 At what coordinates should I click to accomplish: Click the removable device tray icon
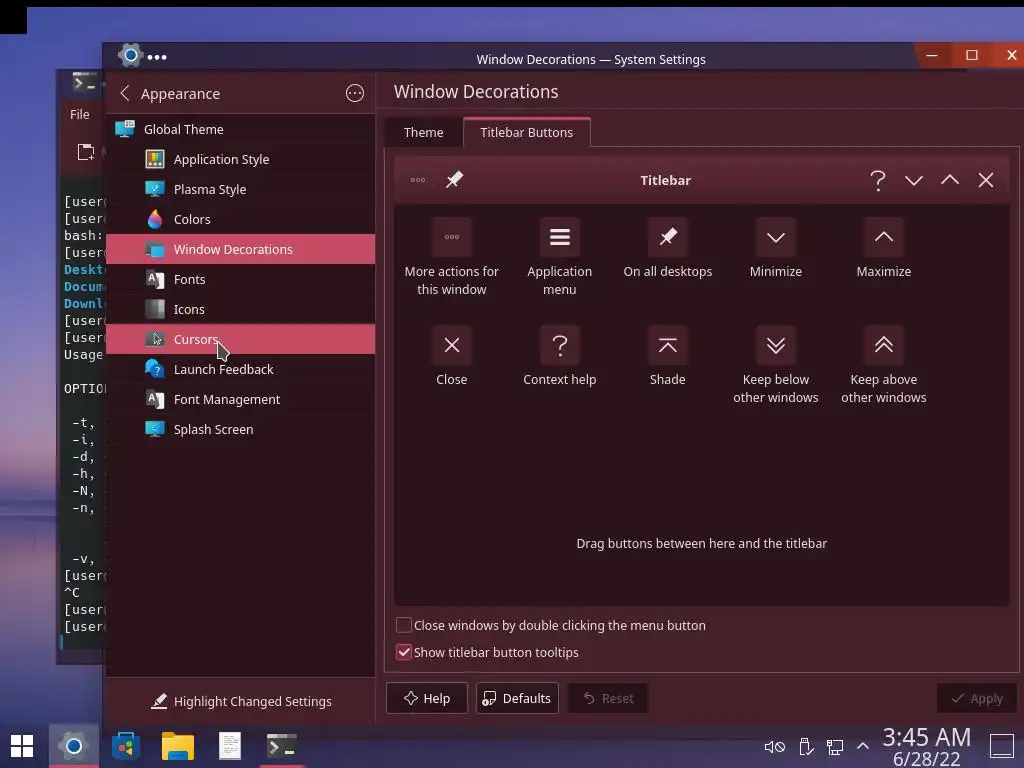805,746
